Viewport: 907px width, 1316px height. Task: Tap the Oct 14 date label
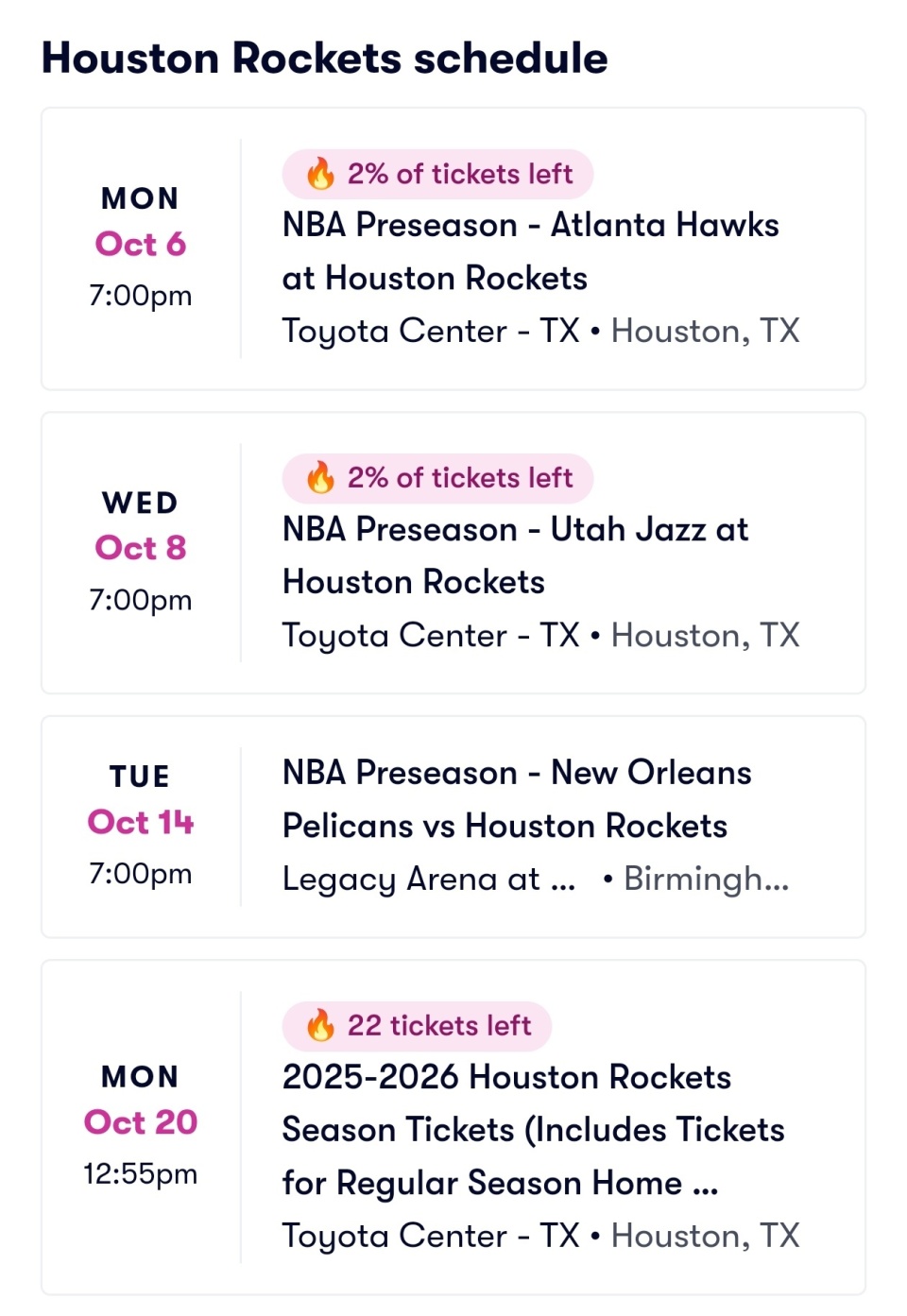(141, 822)
